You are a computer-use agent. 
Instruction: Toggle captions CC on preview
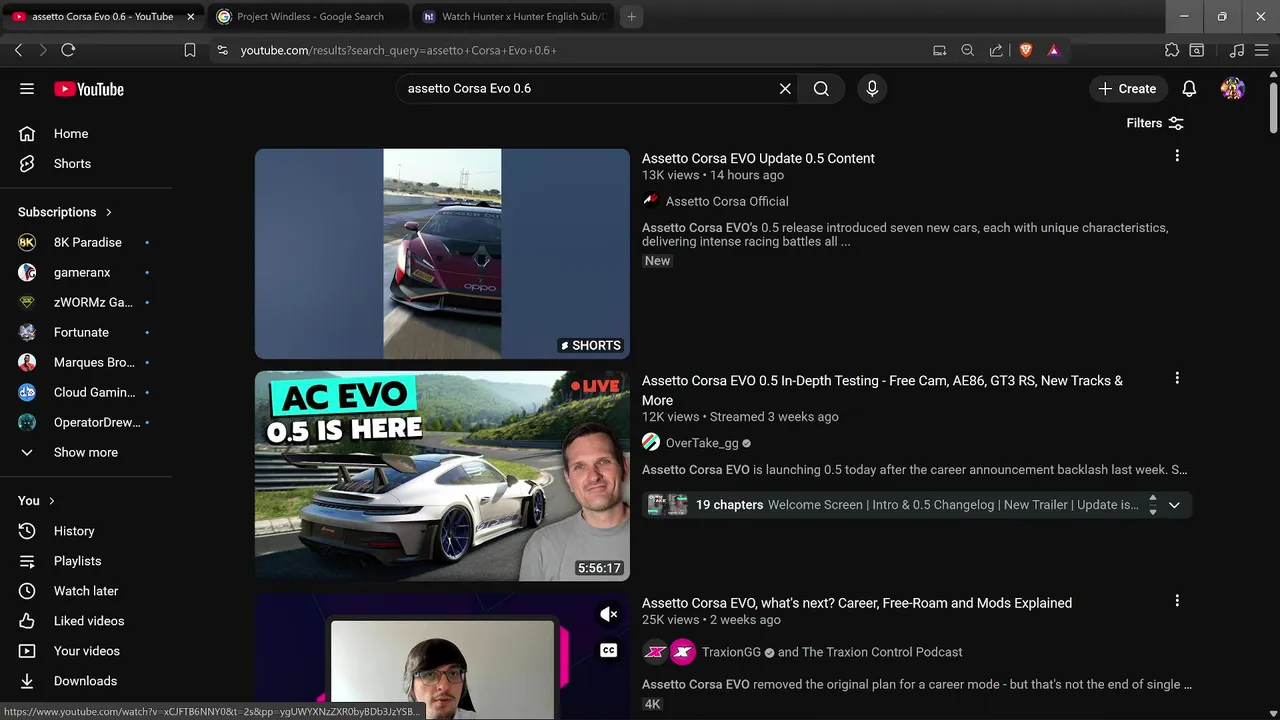point(608,650)
